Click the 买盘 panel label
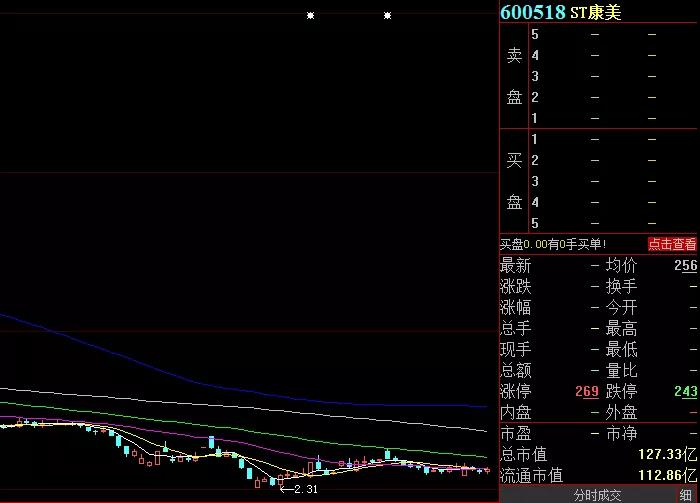The image size is (700, 503). [514, 181]
